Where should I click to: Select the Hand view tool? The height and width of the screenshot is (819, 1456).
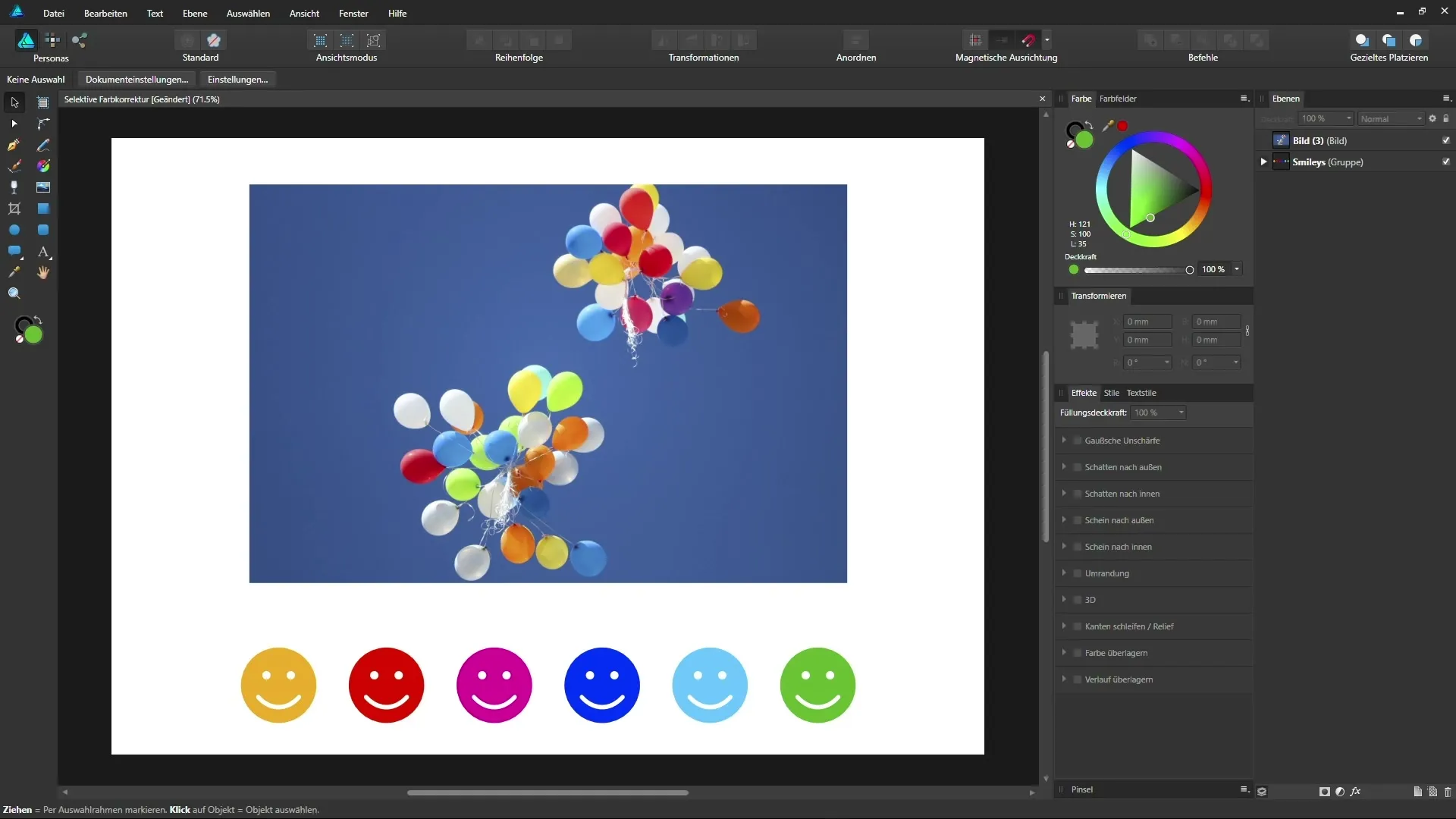coord(43,272)
